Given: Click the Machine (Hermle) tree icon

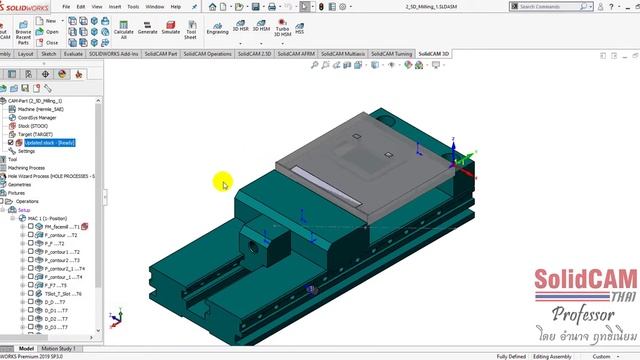Looking at the screenshot, I should click(12, 109).
